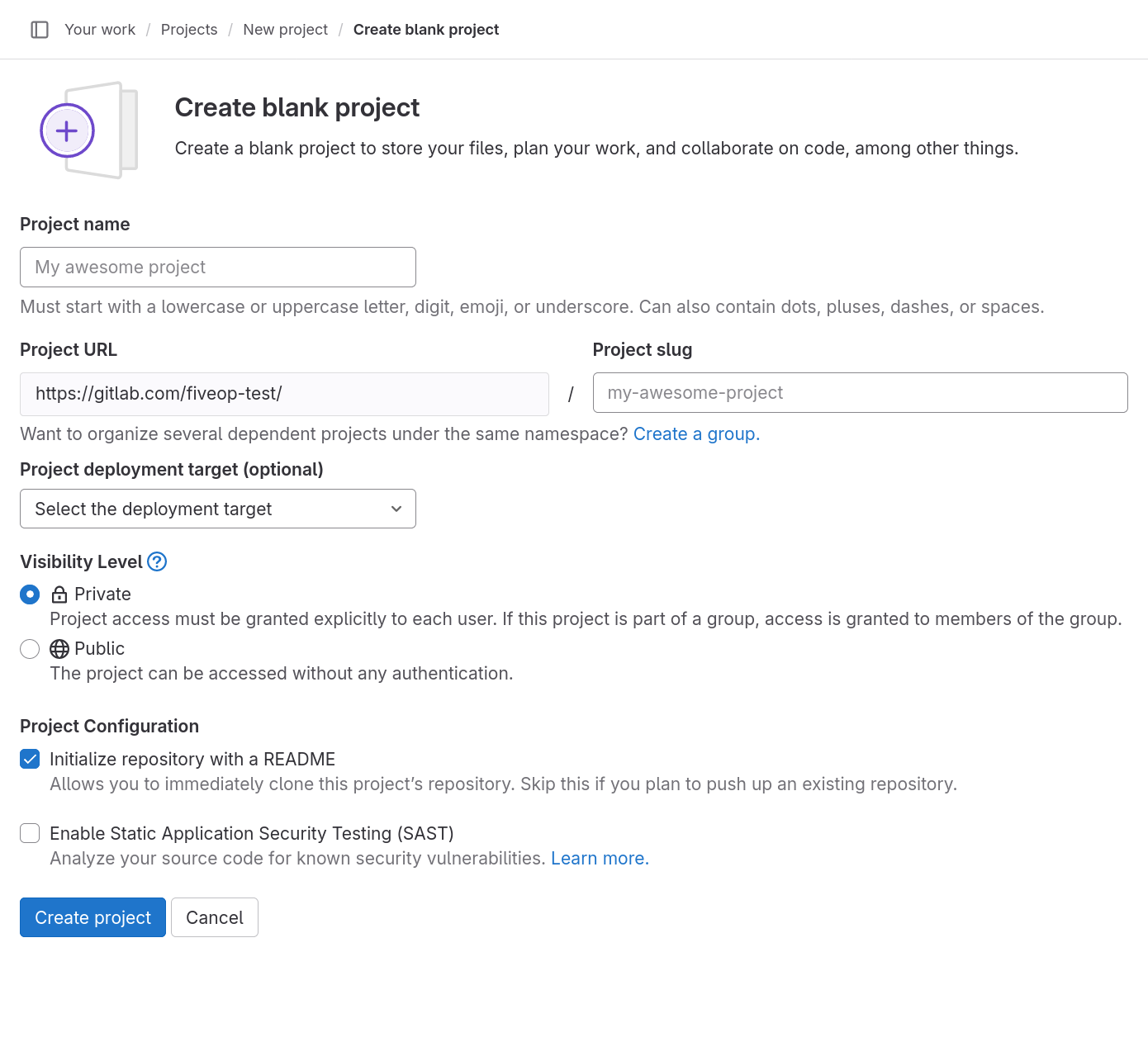
Task: Open the Create a group link
Action: click(695, 433)
